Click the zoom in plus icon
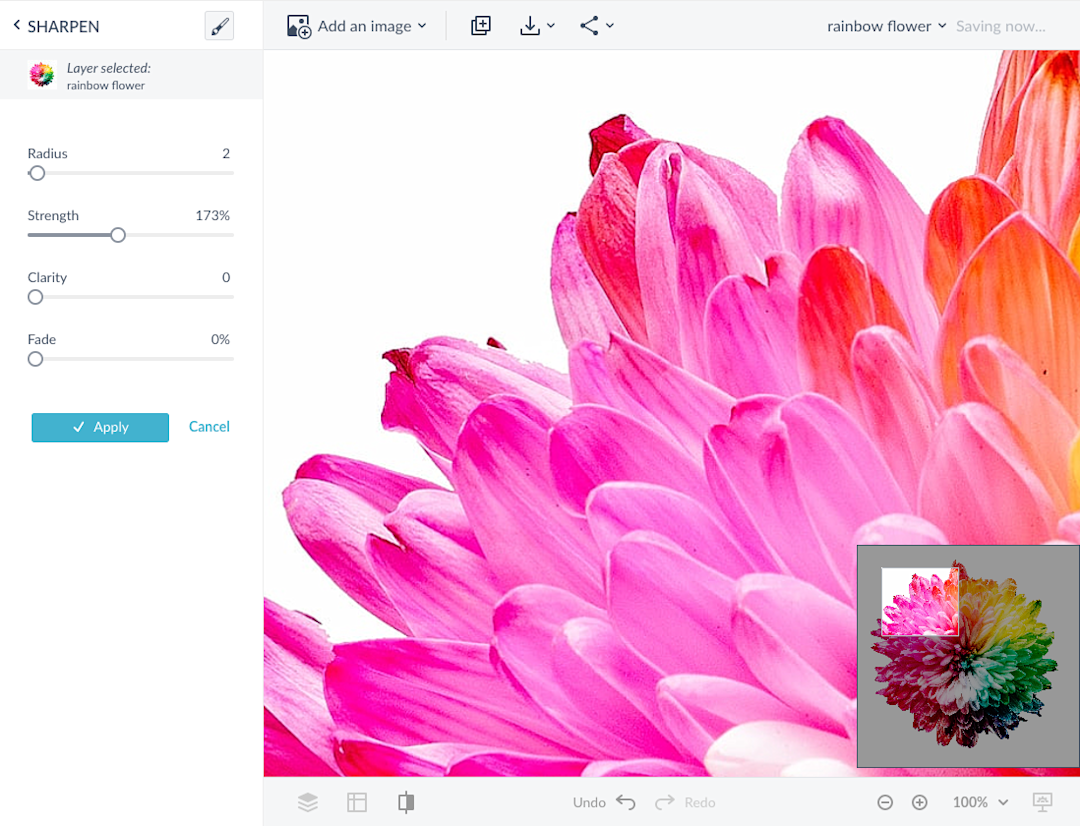 (x=919, y=802)
